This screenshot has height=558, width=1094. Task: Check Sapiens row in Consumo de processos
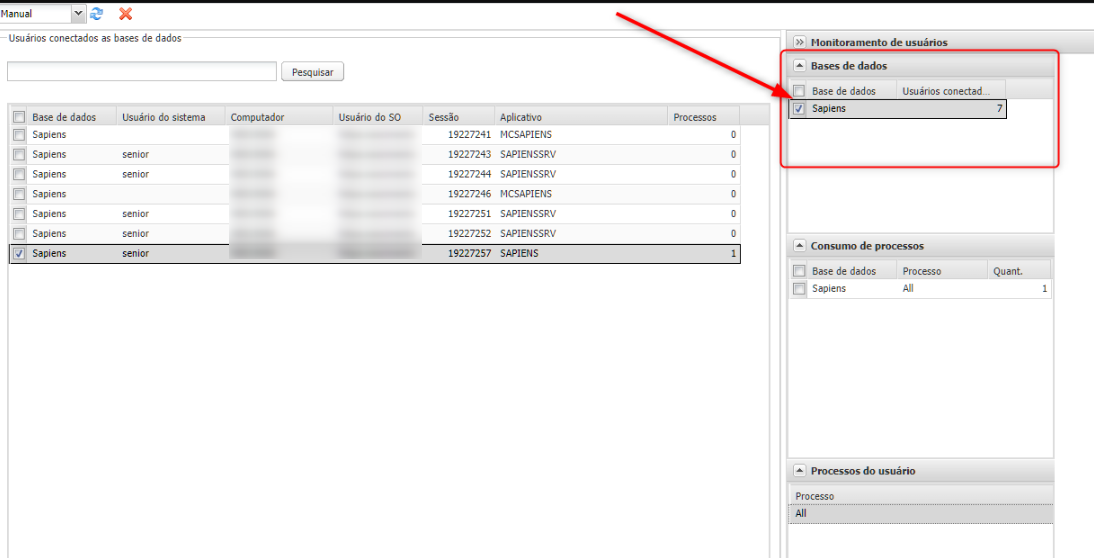pos(799,289)
